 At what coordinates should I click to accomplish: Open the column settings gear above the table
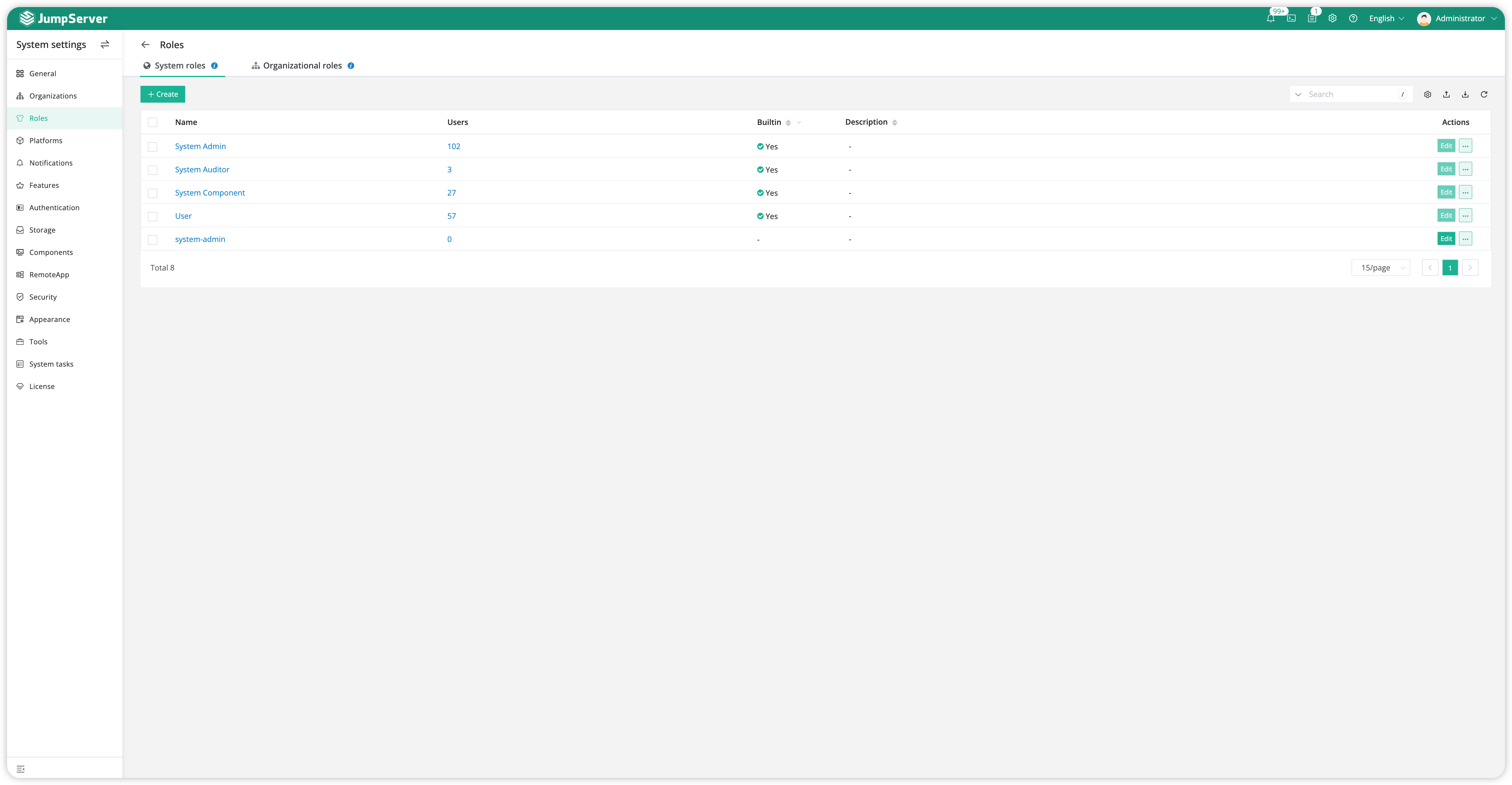click(1427, 94)
